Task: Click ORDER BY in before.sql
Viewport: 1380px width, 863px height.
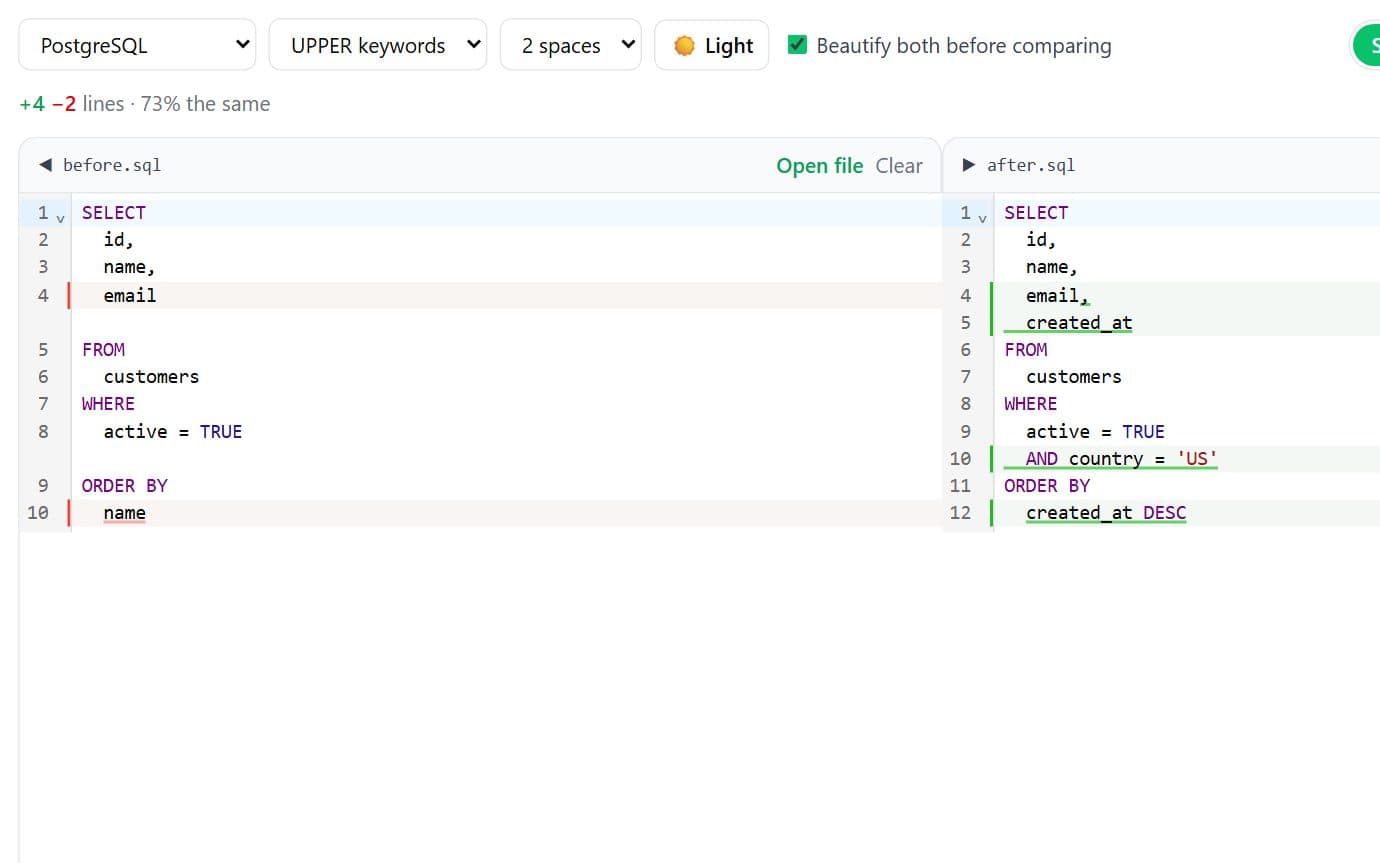Action: tap(125, 486)
